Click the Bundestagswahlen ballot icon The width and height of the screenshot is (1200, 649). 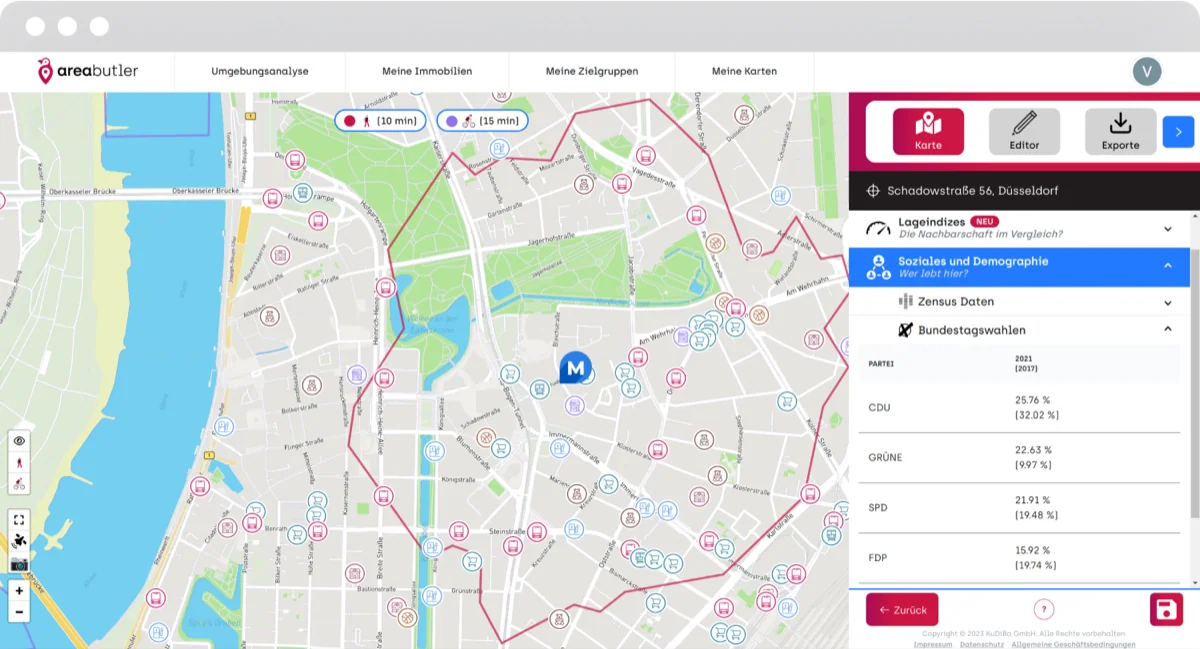[x=906, y=330]
